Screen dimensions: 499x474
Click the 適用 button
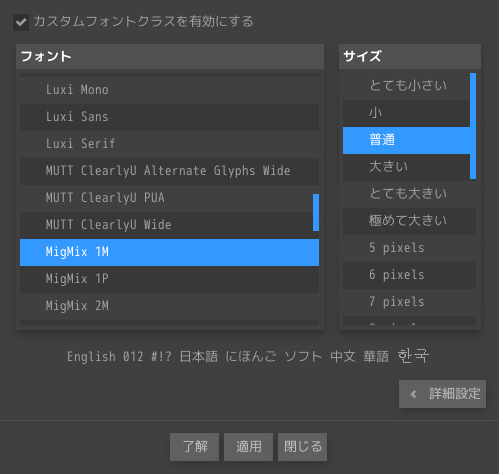[x=248, y=447]
